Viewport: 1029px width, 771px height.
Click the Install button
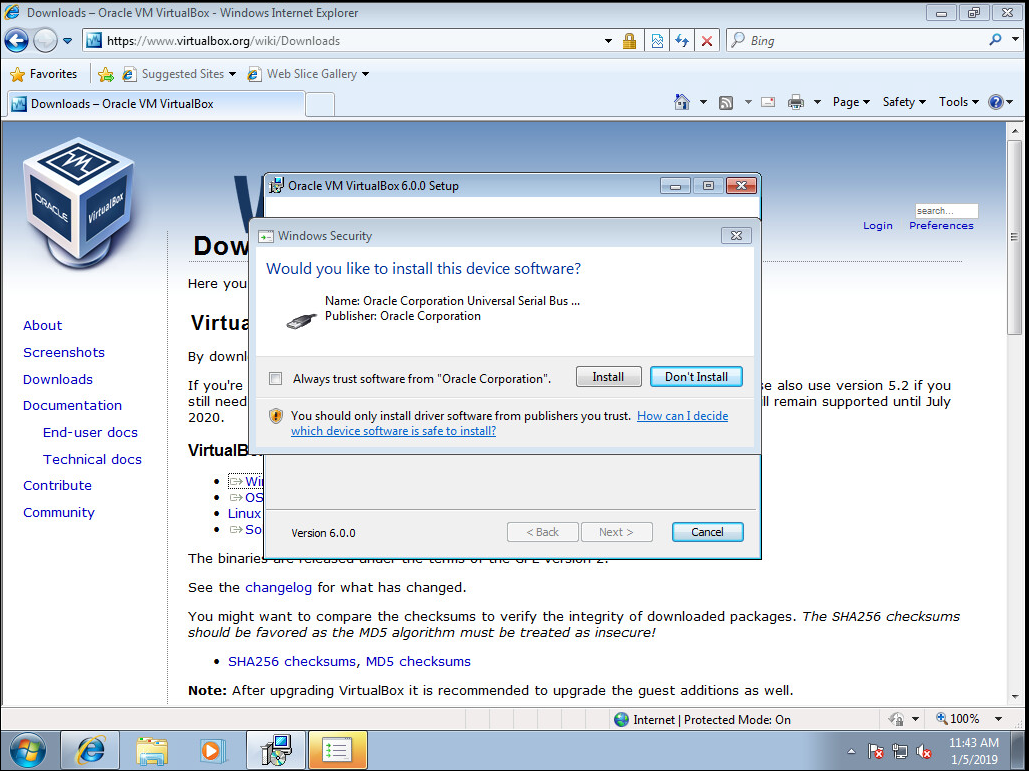point(608,377)
